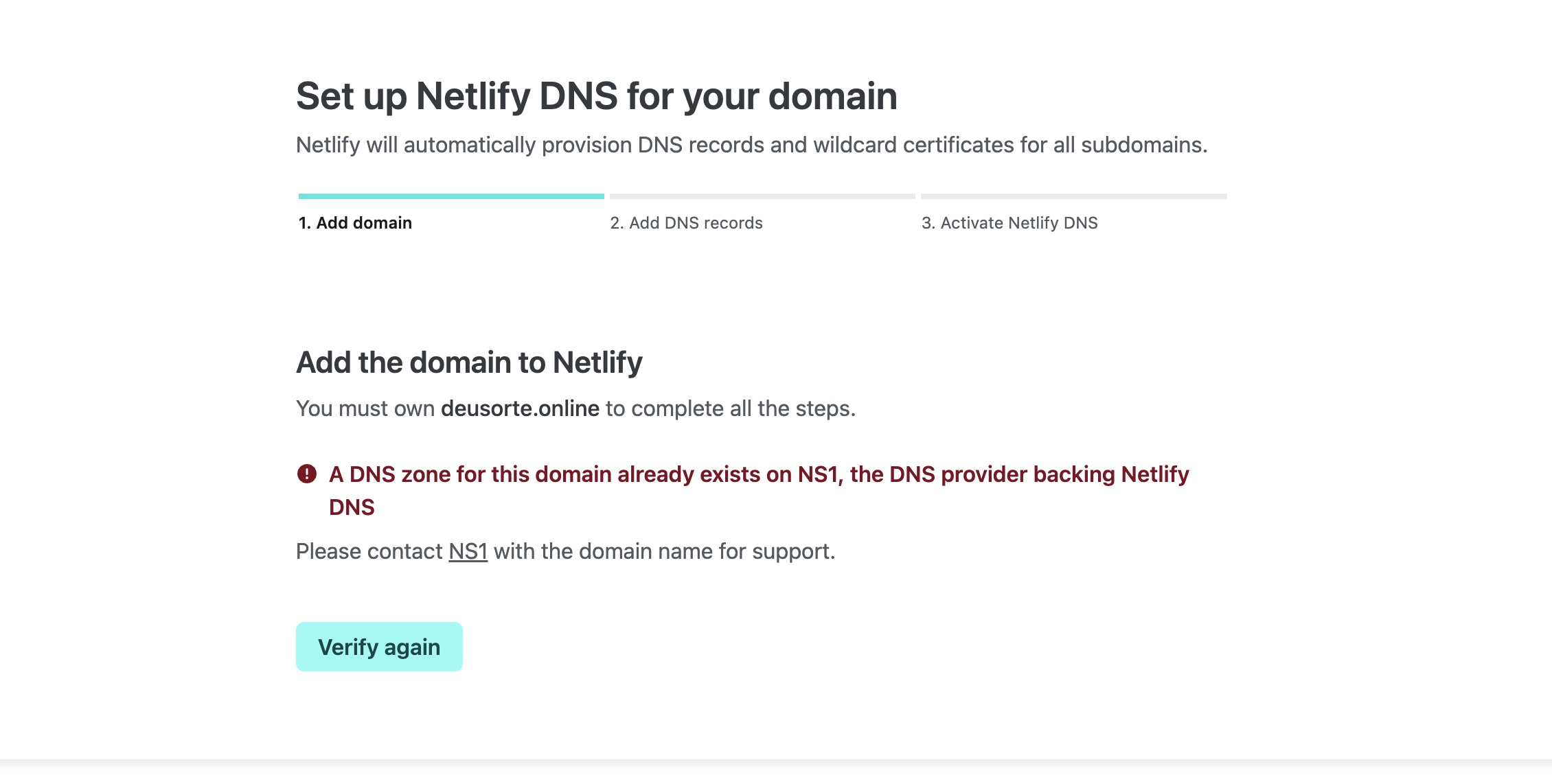
Task: Click the Verify again button
Action: (379, 647)
